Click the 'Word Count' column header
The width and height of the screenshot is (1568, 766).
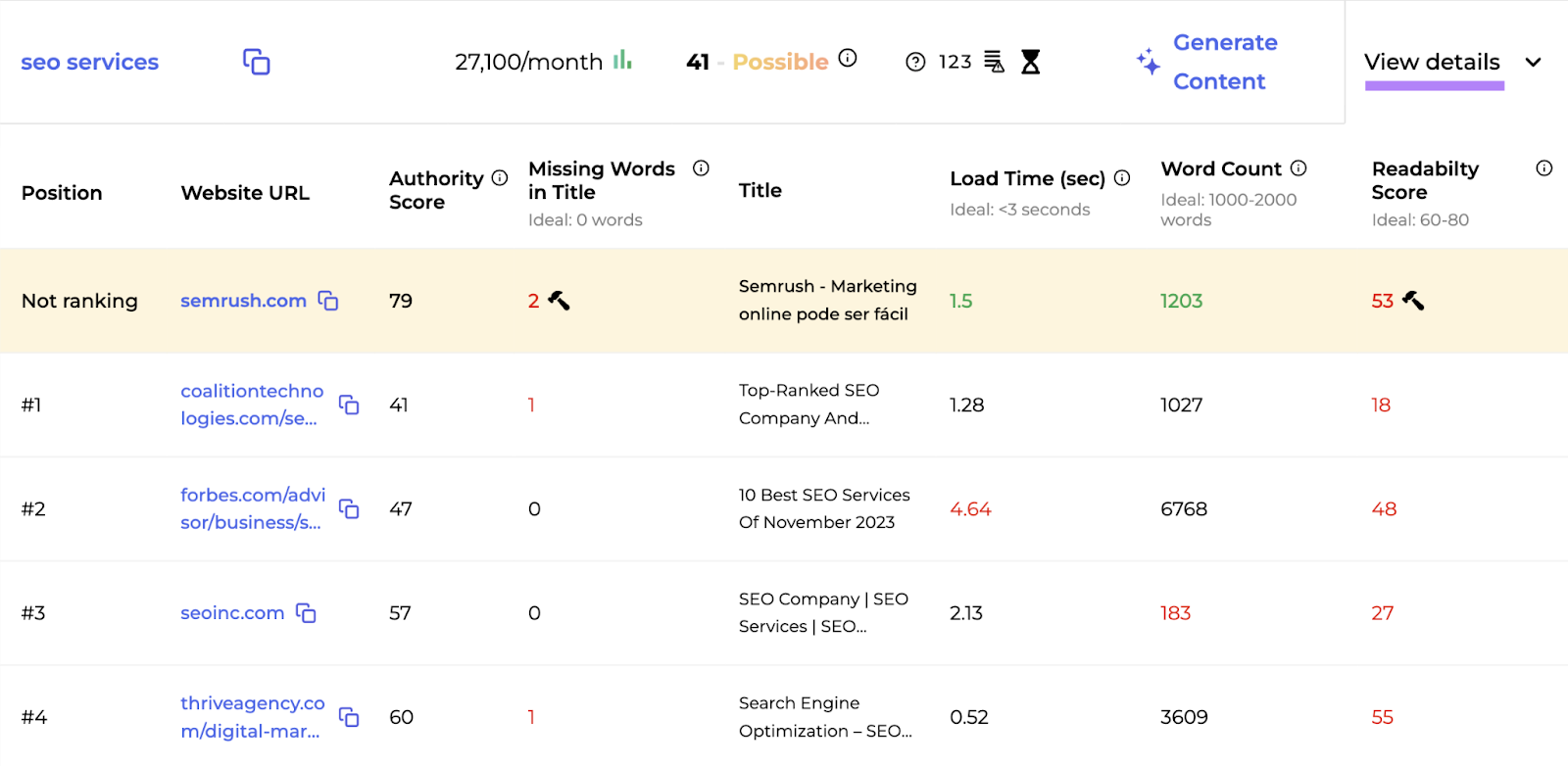1221,168
